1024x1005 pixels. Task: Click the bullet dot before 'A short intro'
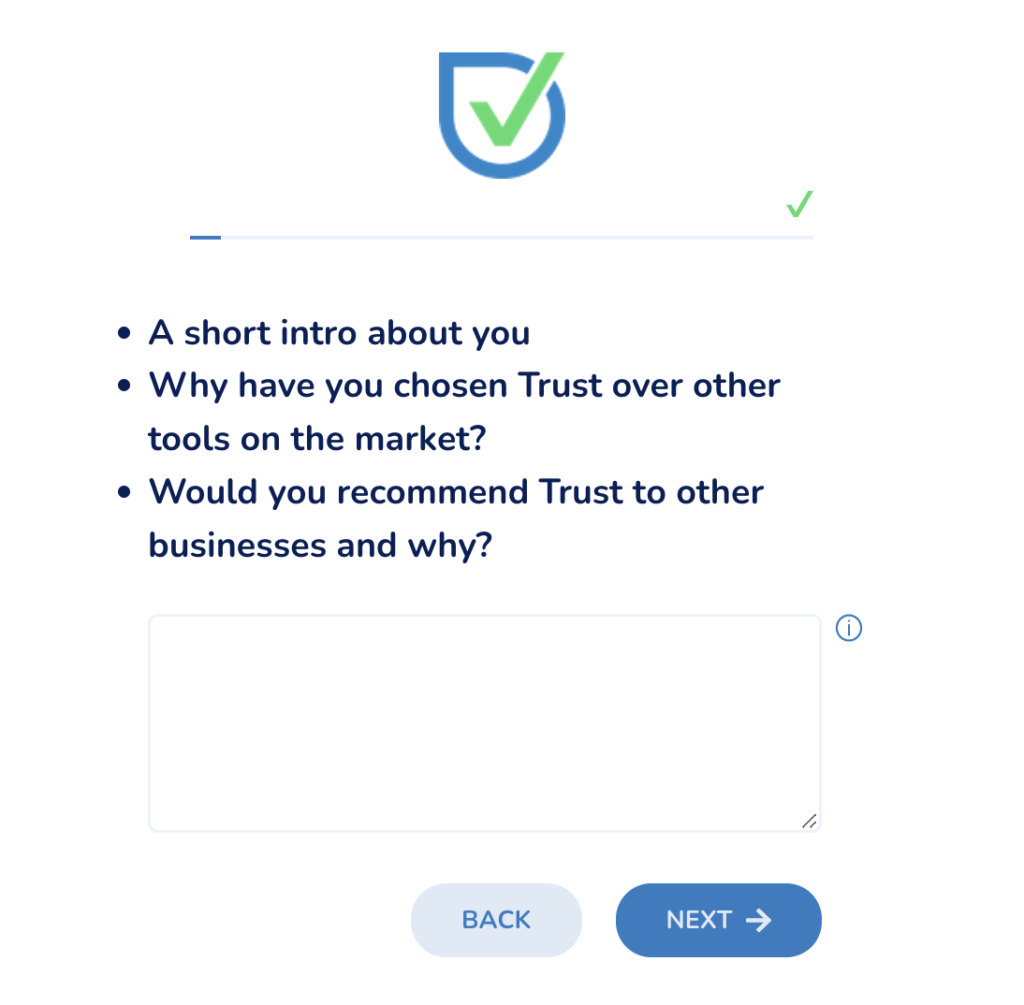click(124, 334)
